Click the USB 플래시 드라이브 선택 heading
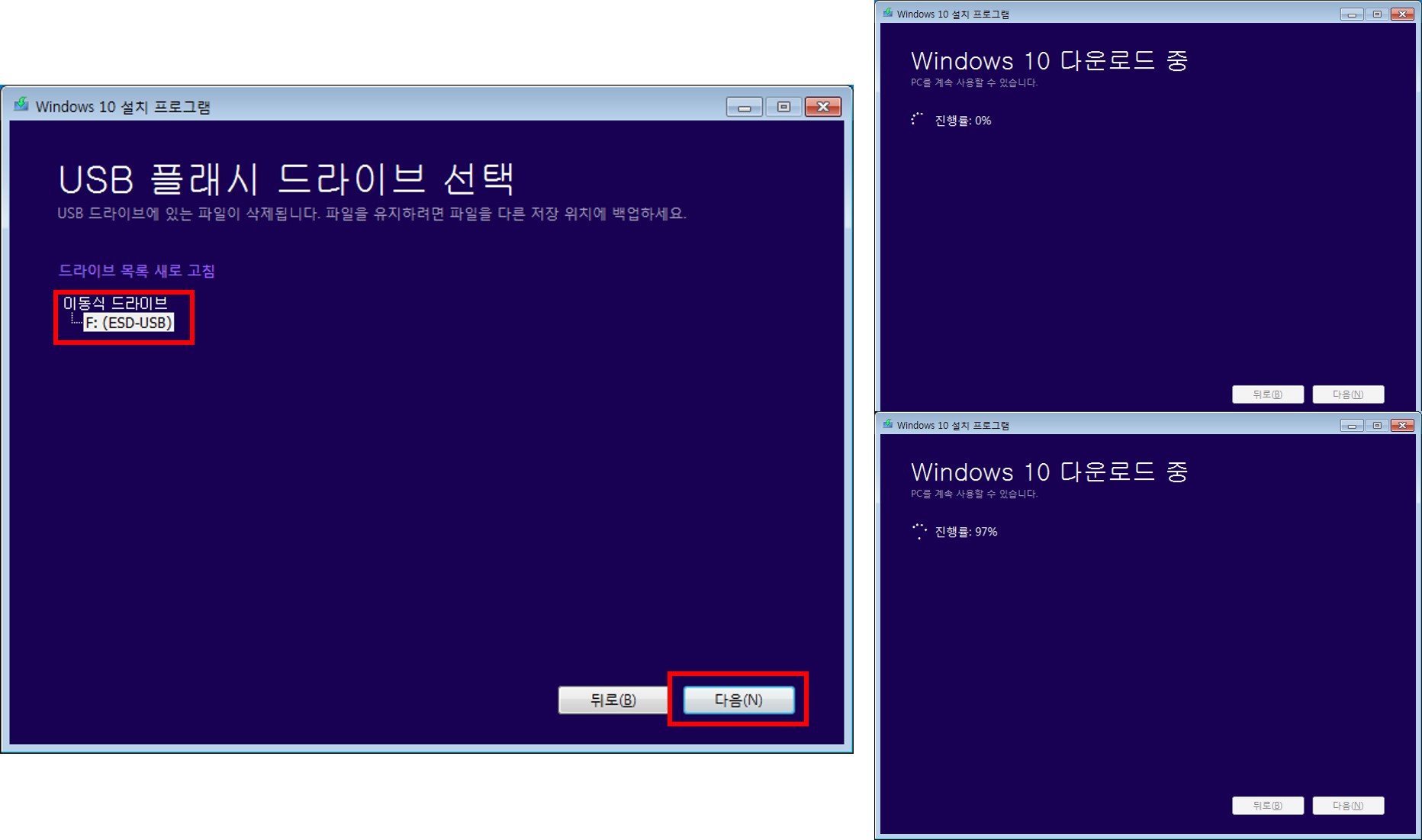1422x840 pixels. [286, 180]
